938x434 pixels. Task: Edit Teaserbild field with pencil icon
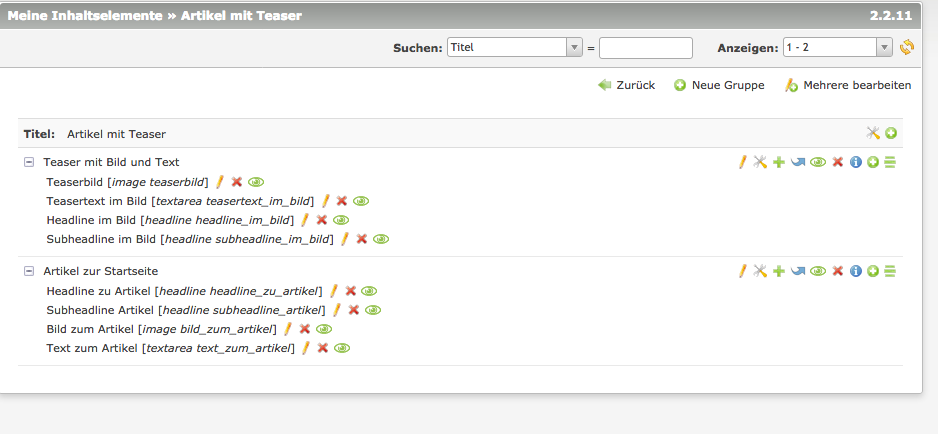220,182
